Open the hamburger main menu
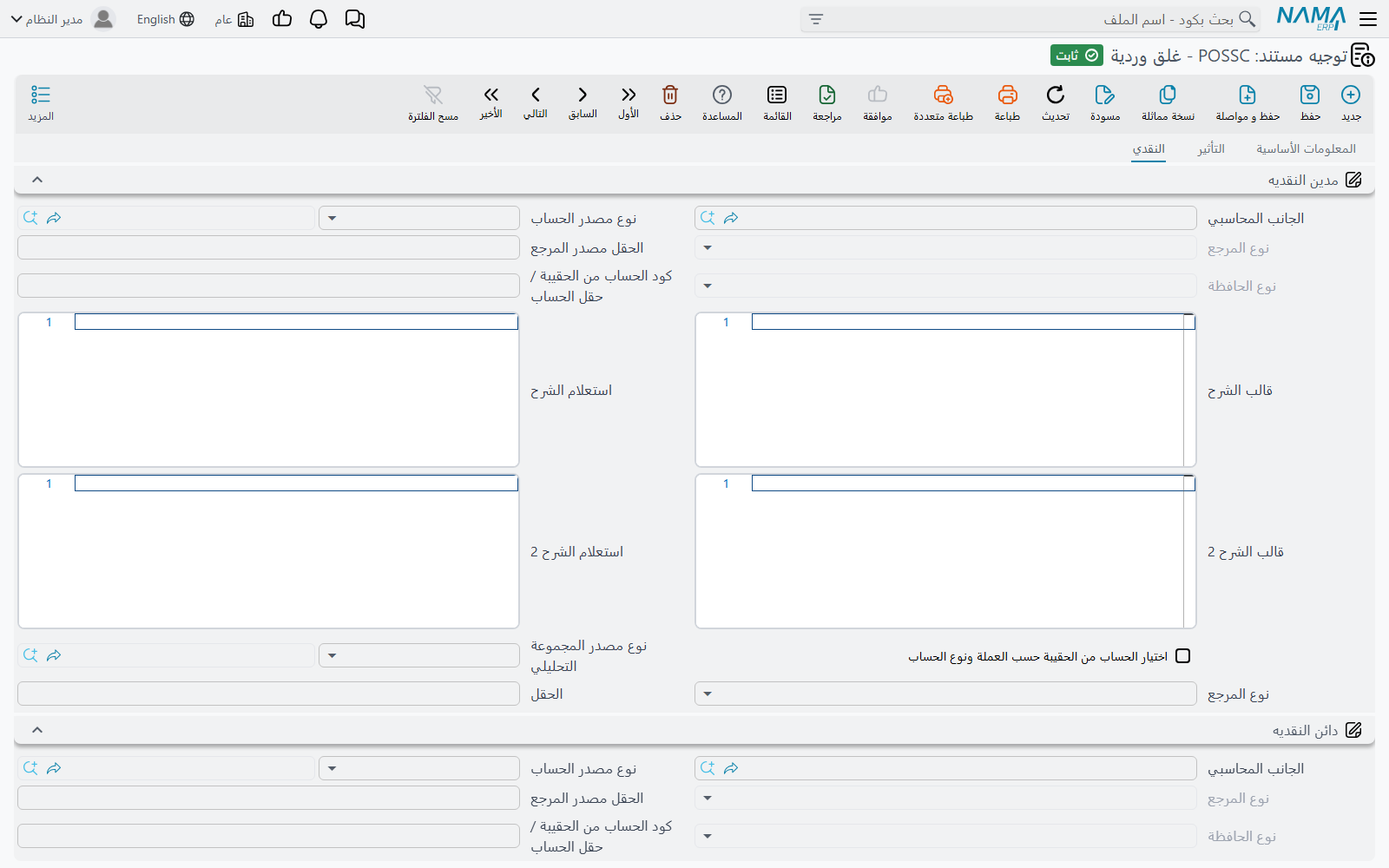Screen dimensions: 1389x868 point(1368,19)
